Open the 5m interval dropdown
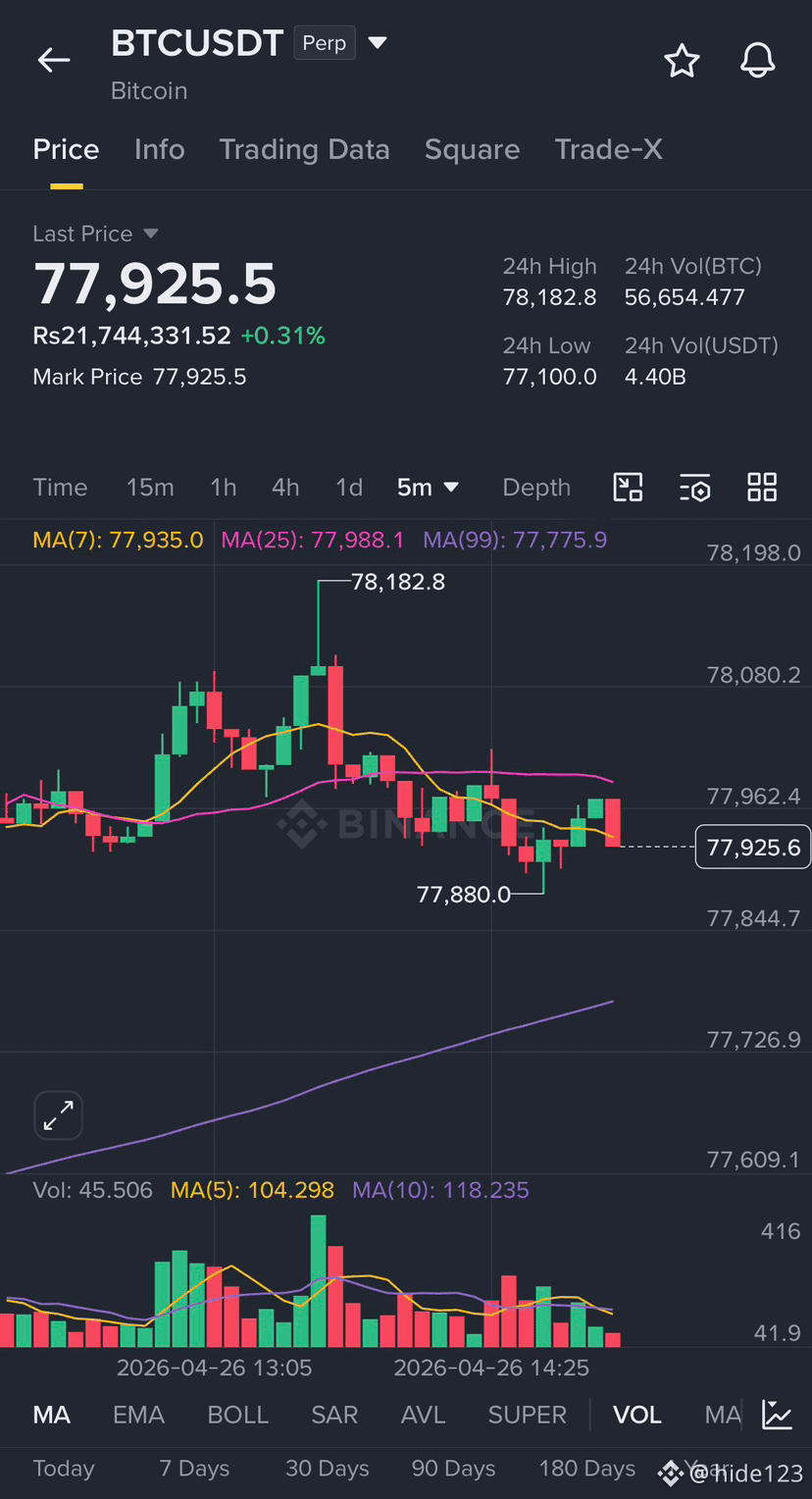The width and height of the screenshot is (812, 1499). coord(428,488)
